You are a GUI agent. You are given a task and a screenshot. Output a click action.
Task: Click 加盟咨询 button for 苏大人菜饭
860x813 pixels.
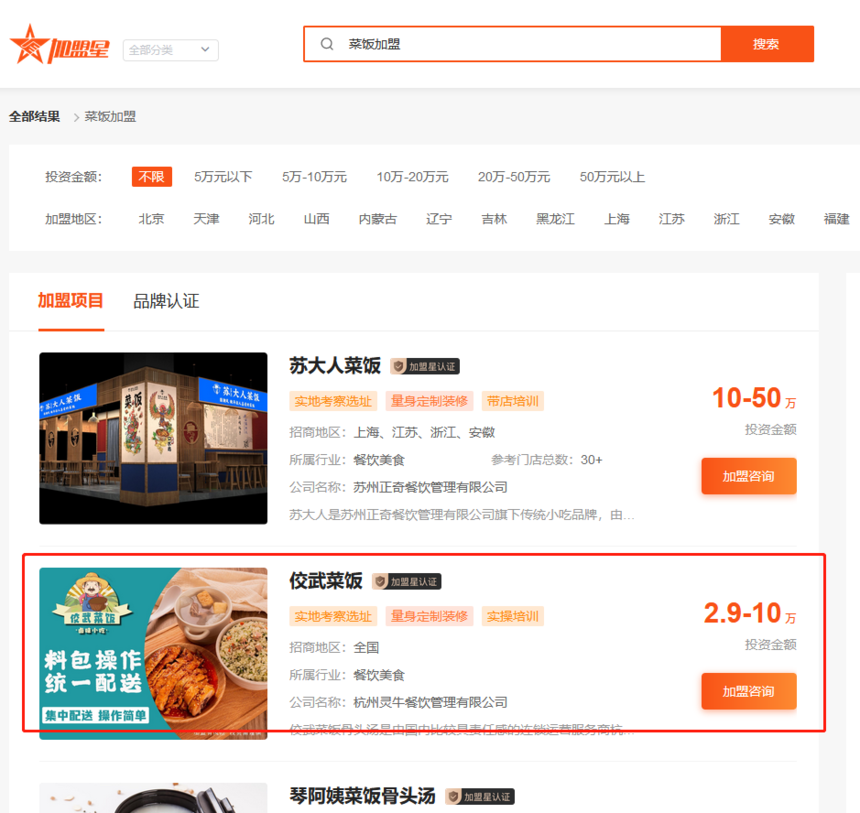749,476
